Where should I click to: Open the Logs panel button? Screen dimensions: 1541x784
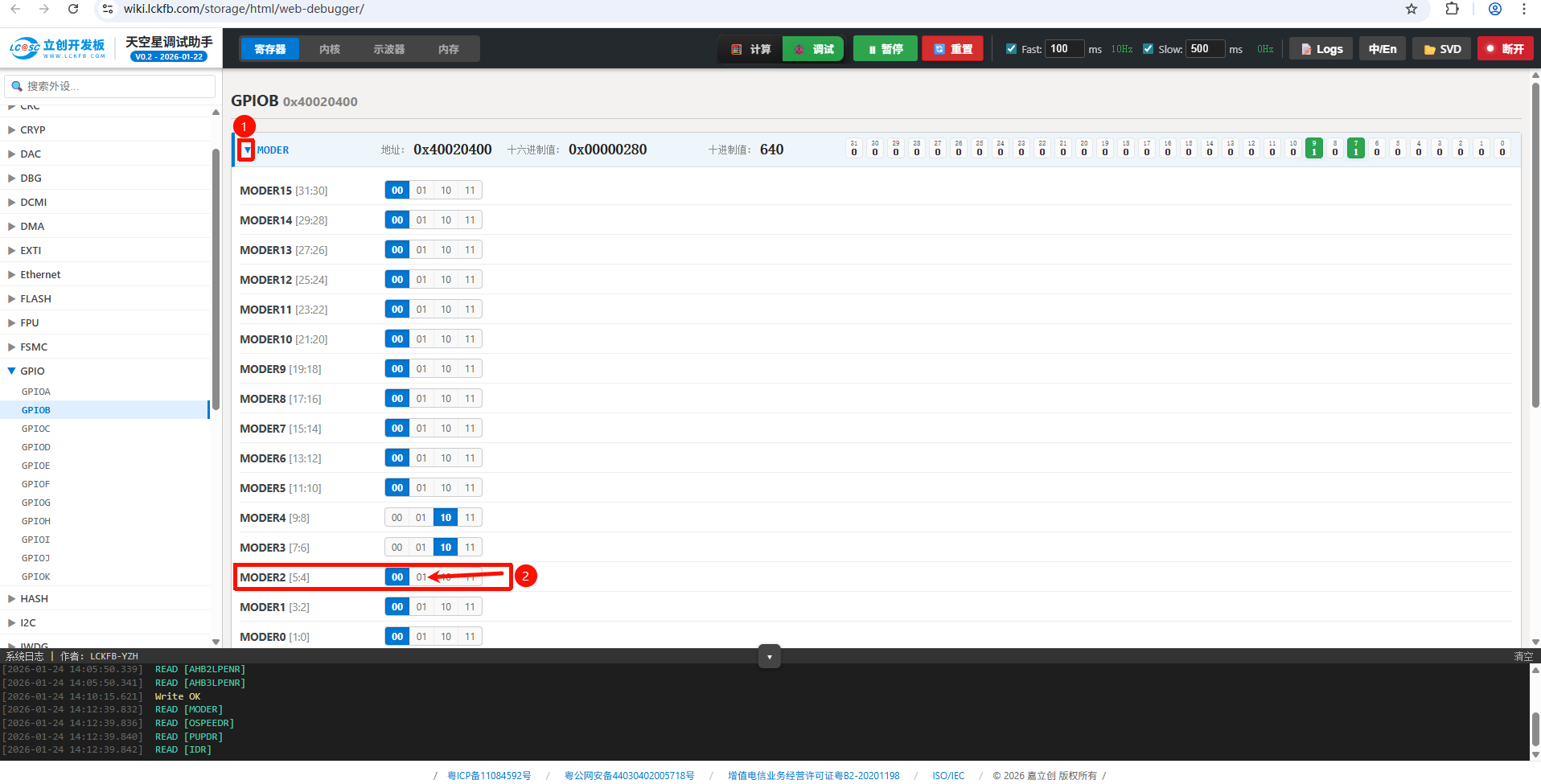(1321, 49)
